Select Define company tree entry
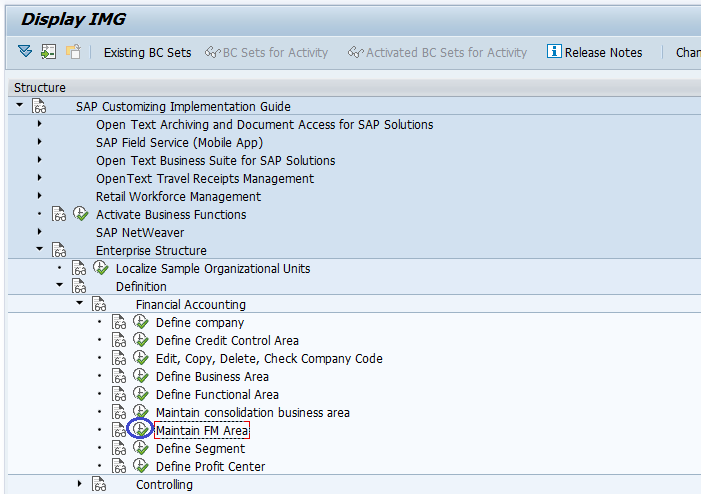 pos(200,323)
